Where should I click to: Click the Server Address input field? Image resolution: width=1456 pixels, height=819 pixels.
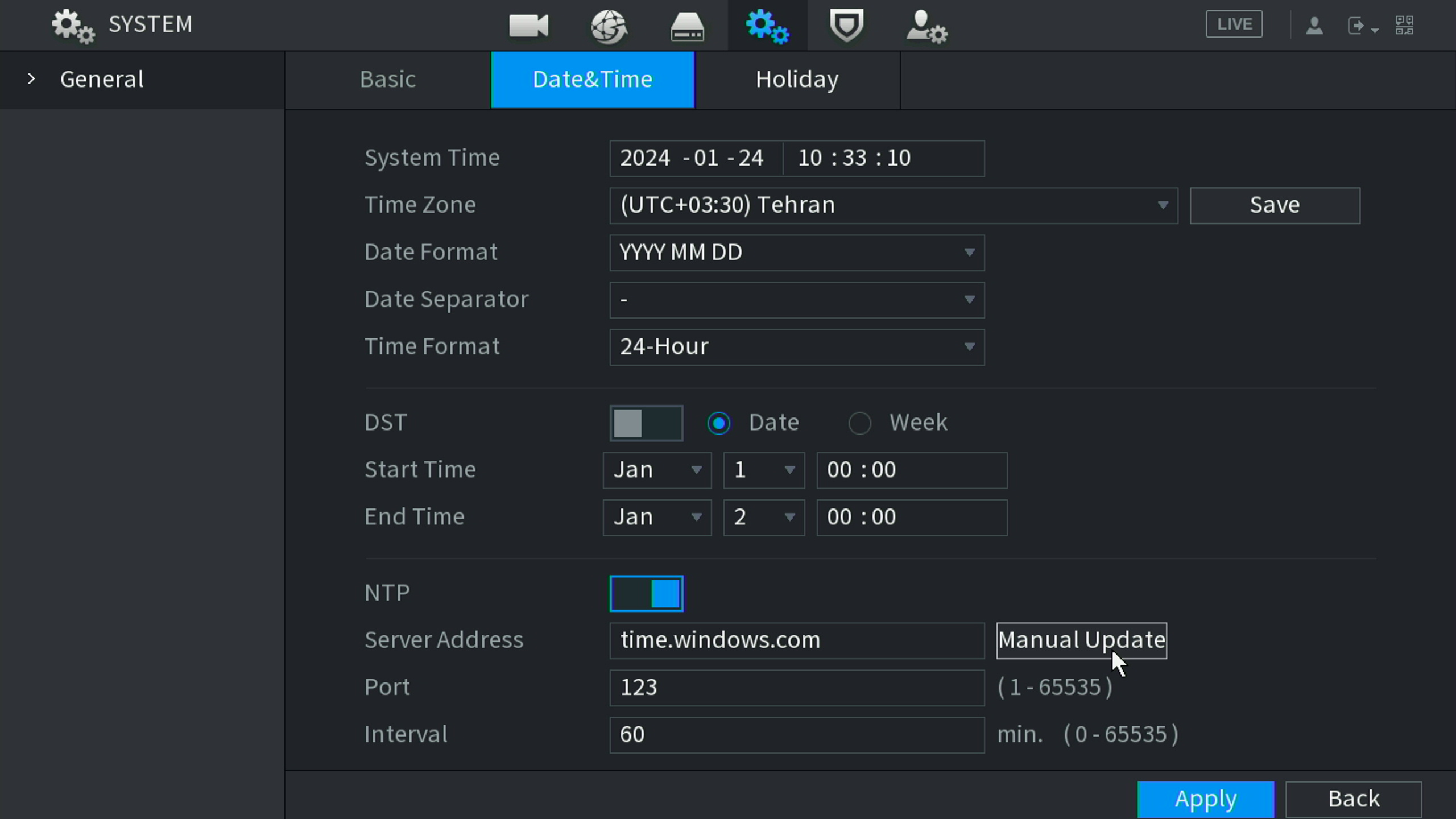[796, 640]
